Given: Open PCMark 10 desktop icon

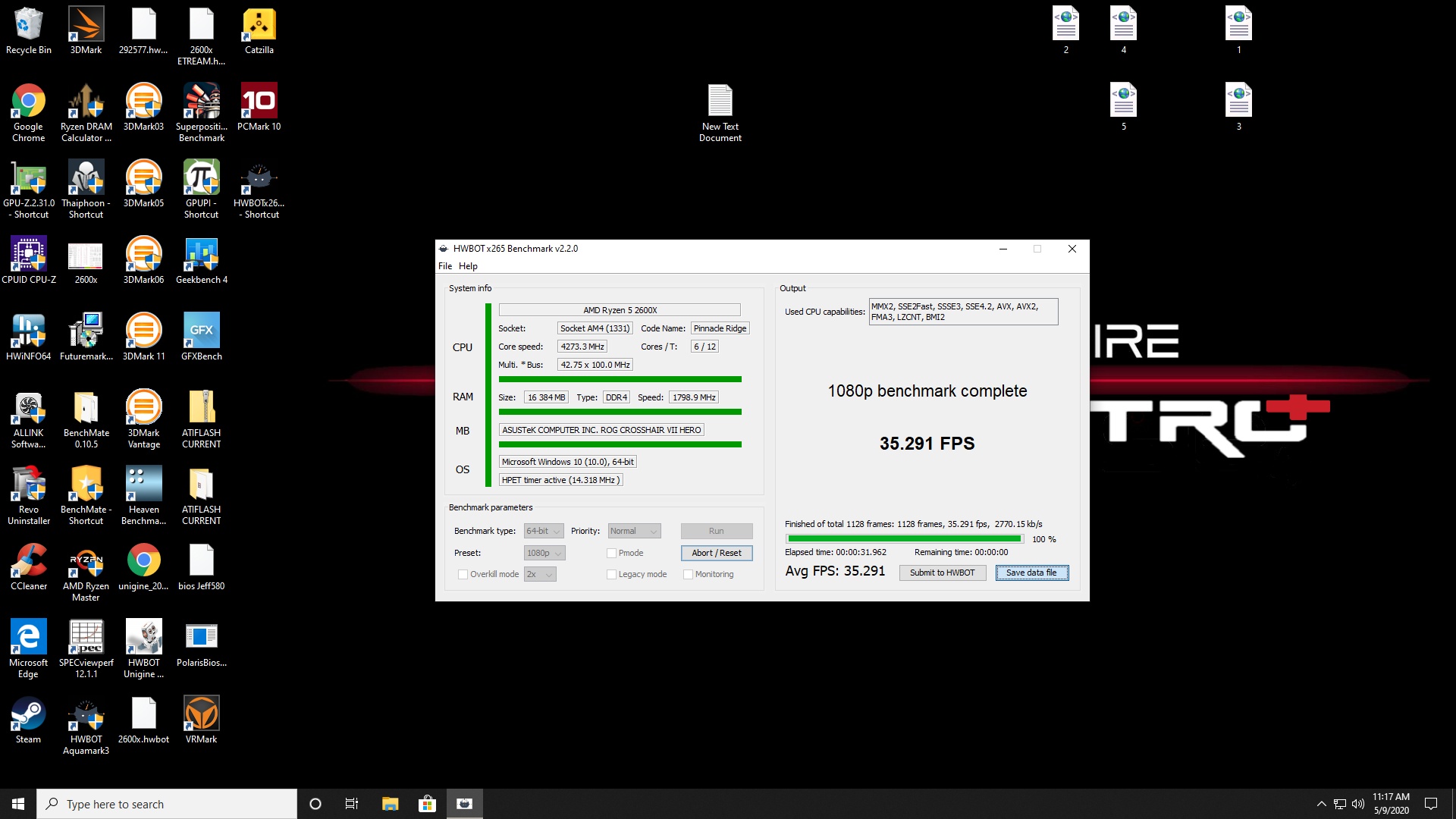Looking at the screenshot, I should point(259,108).
